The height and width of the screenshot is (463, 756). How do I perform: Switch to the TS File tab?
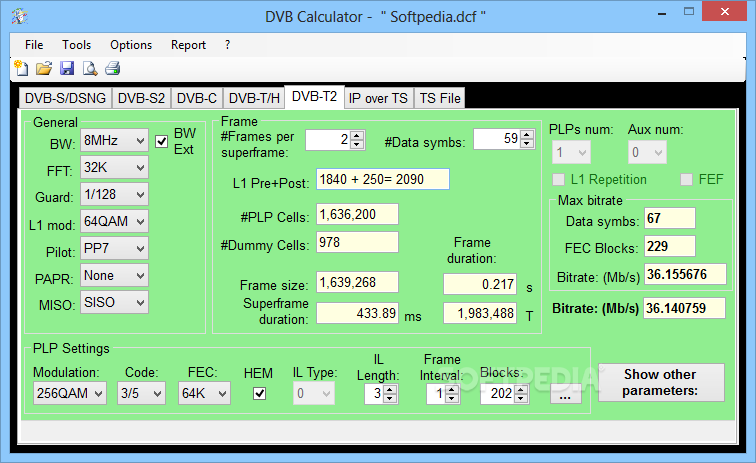440,98
